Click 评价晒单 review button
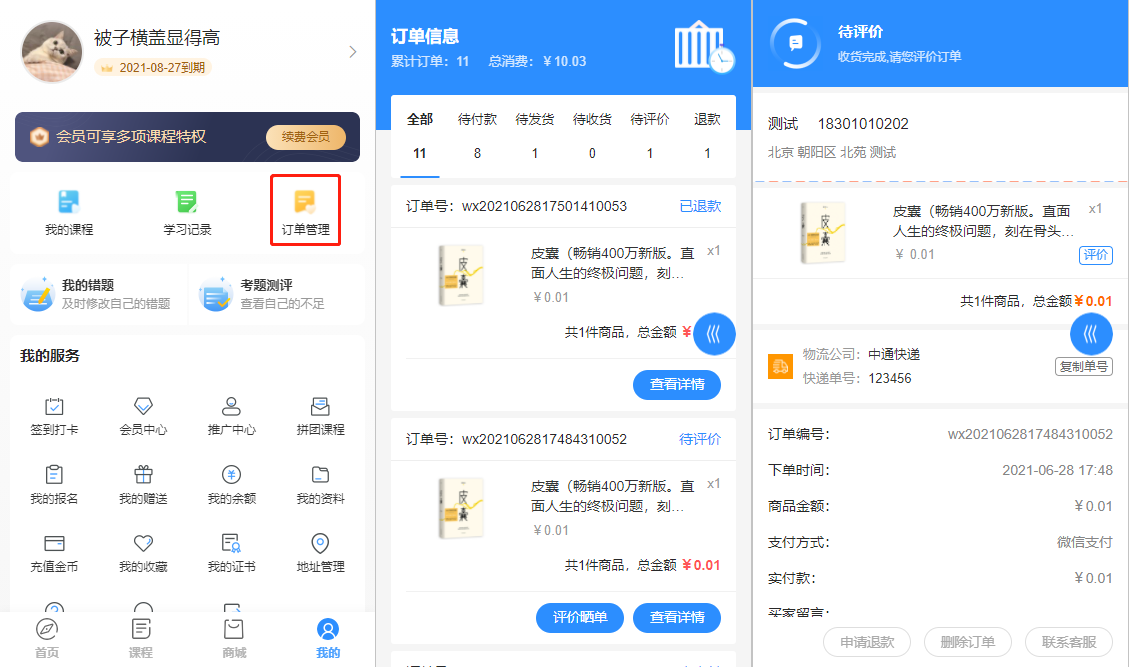 pos(580,618)
